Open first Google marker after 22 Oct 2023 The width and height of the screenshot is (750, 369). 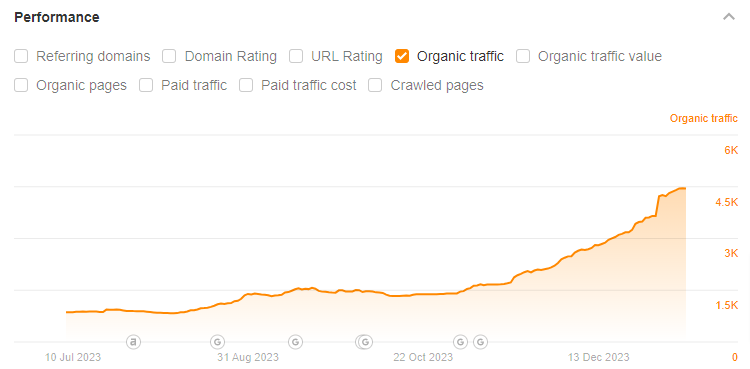pyautogui.click(x=460, y=342)
